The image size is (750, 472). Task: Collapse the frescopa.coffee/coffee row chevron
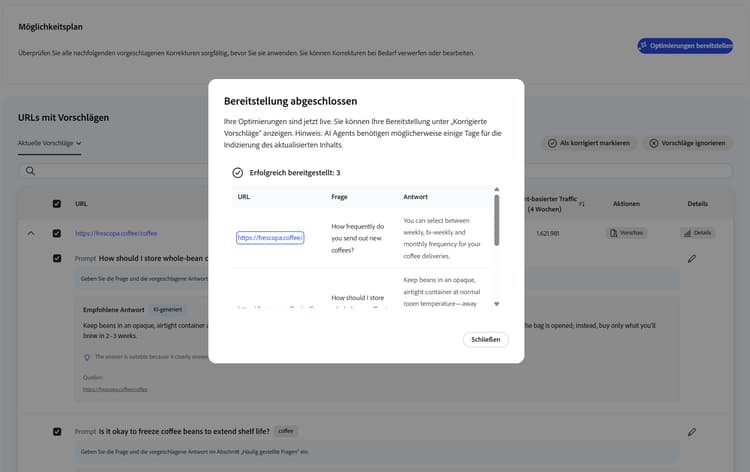(x=31, y=233)
